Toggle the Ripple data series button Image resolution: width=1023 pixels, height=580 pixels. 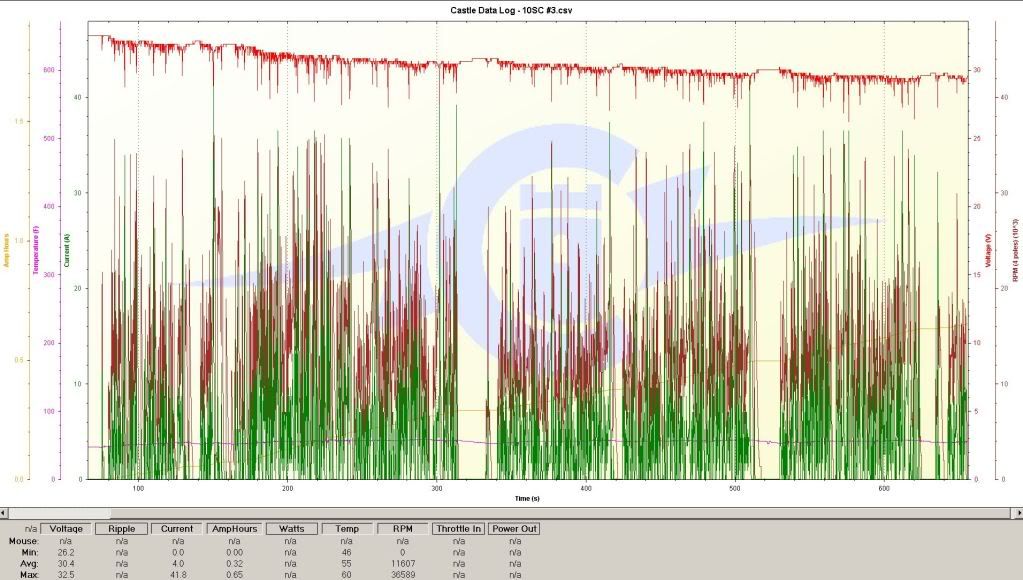(x=121, y=529)
